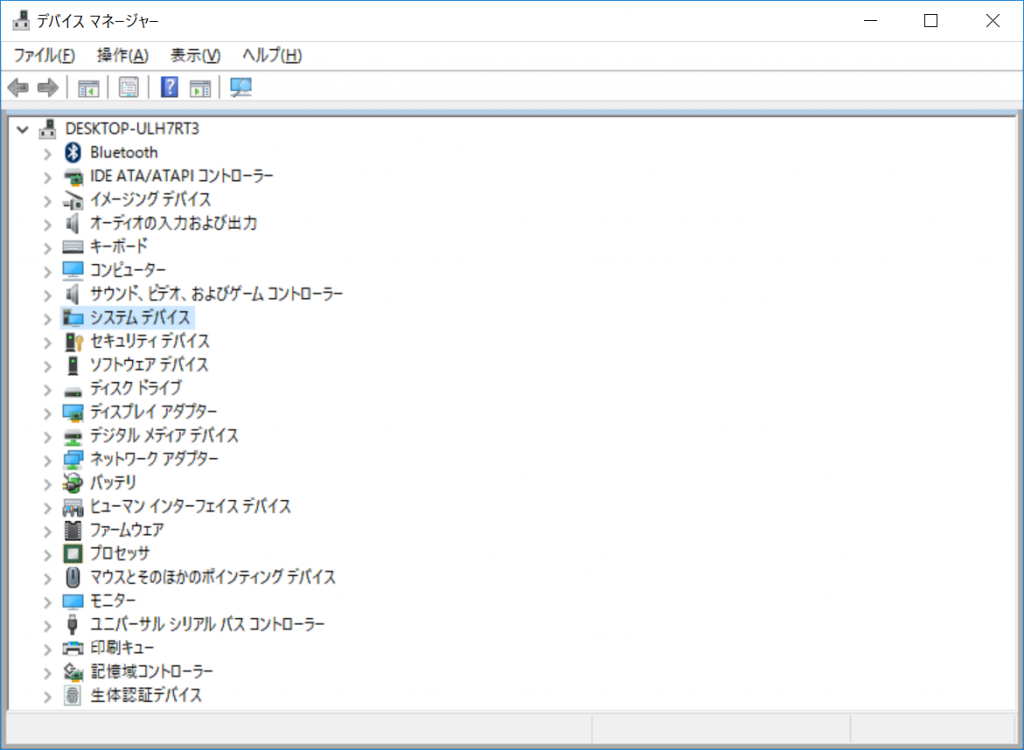Screen dimensions: 1024x750
Task: Click the computer icon beside コンピューター
Action: click(x=72, y=270)
